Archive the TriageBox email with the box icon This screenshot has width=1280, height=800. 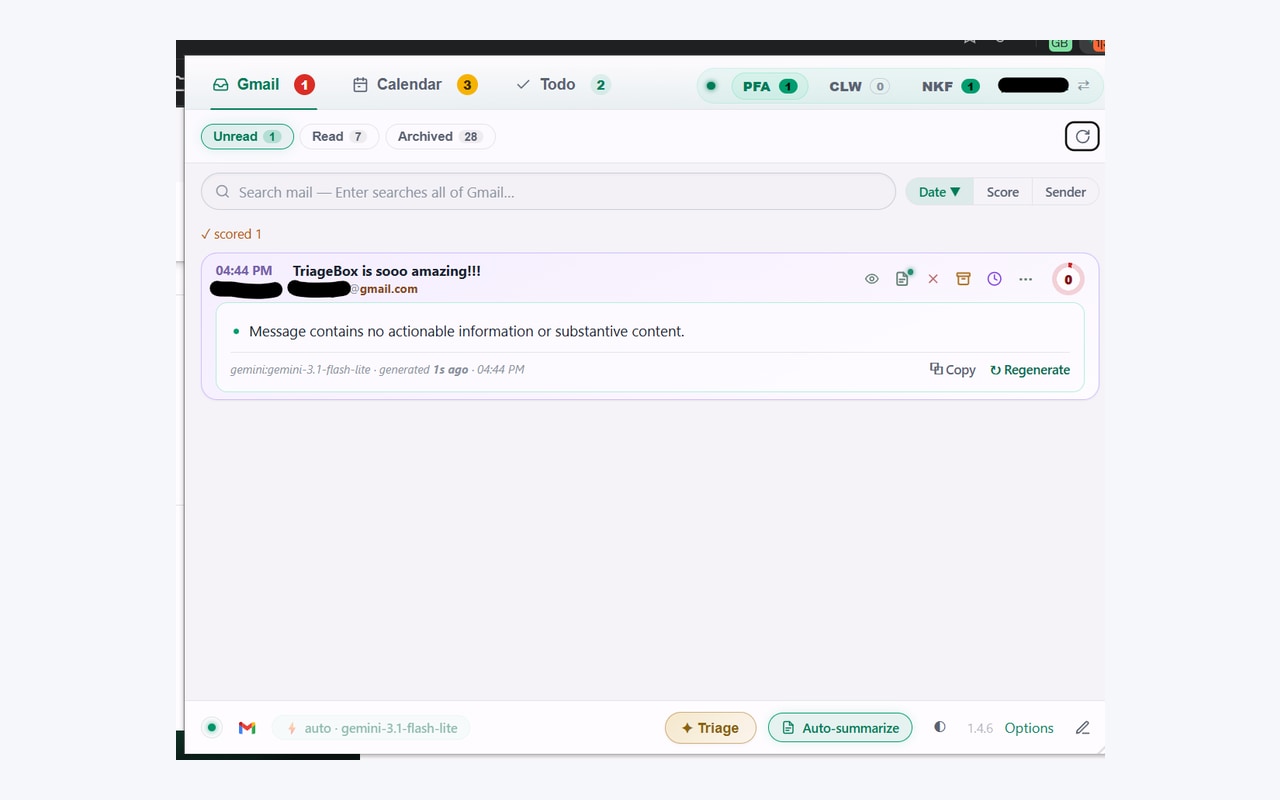(963, 279)
